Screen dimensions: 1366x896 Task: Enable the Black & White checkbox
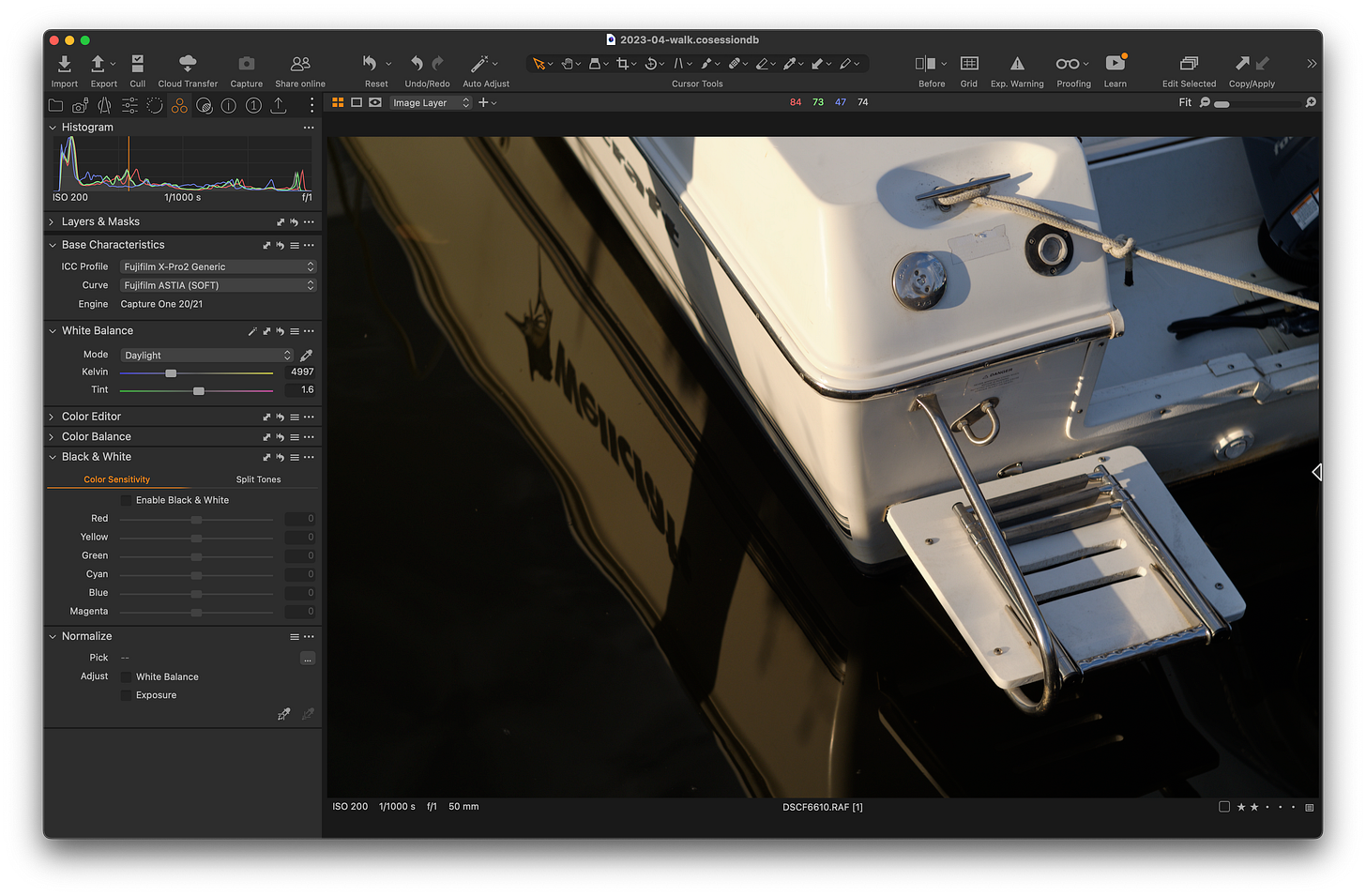(x=128, y=500)
